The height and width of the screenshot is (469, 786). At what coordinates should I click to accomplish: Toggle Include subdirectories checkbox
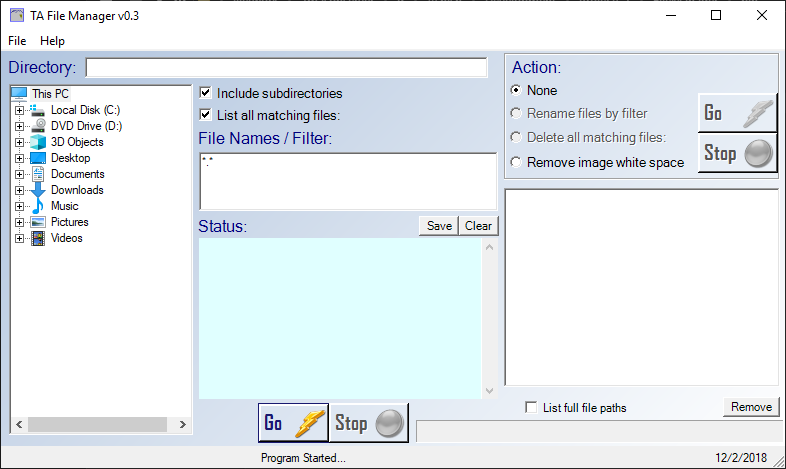(x=205, y=93)
